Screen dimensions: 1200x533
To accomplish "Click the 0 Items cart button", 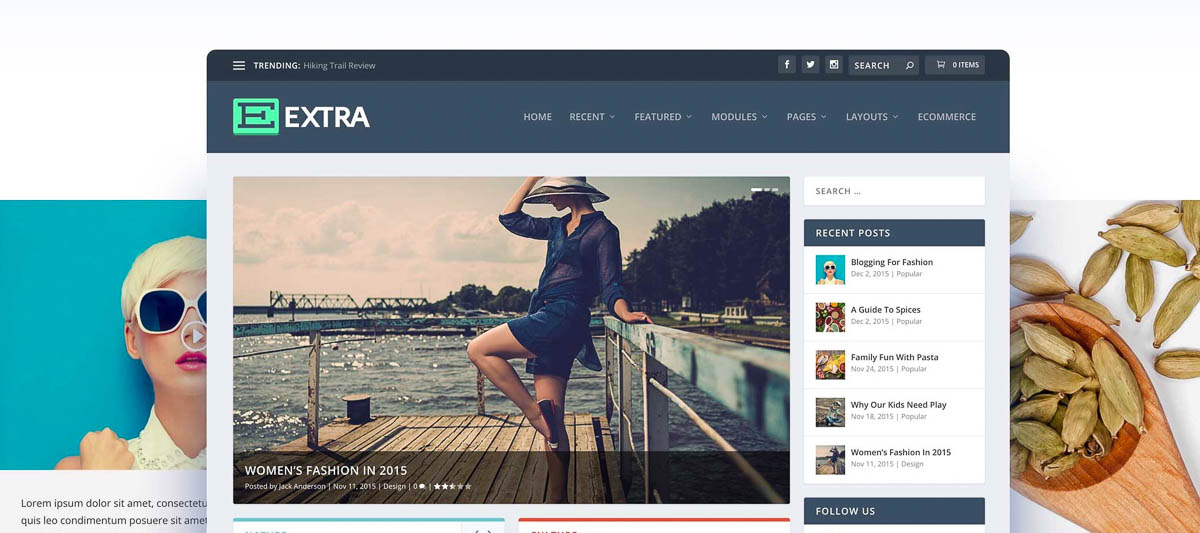I will [954, 65].
